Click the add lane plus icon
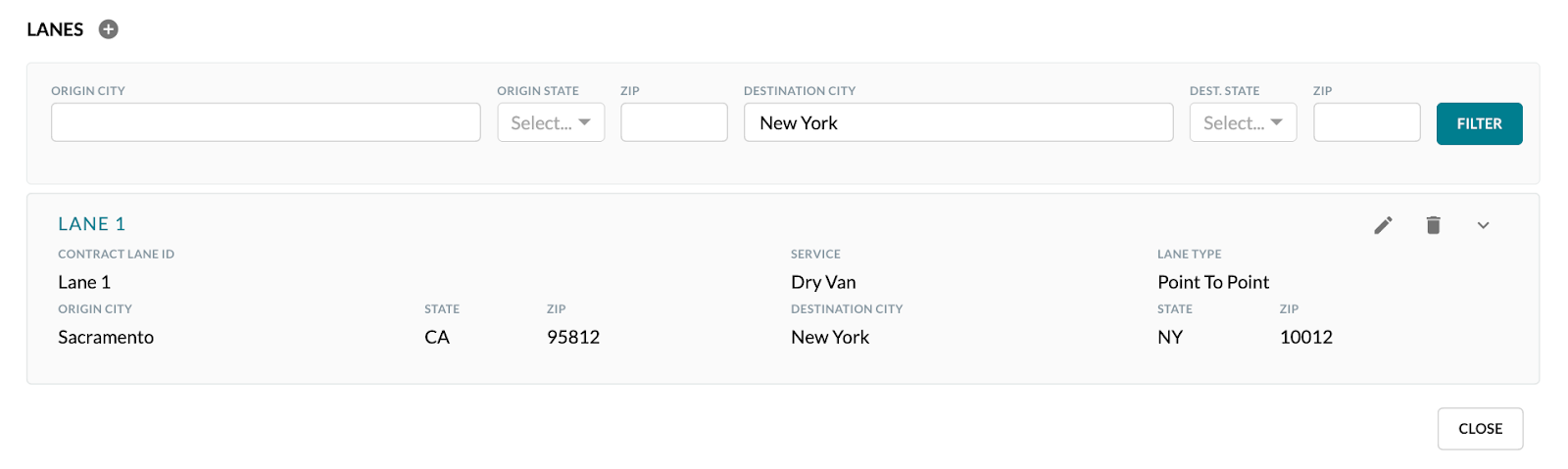This screenshot has height=469, width=1568. [109, 29]
